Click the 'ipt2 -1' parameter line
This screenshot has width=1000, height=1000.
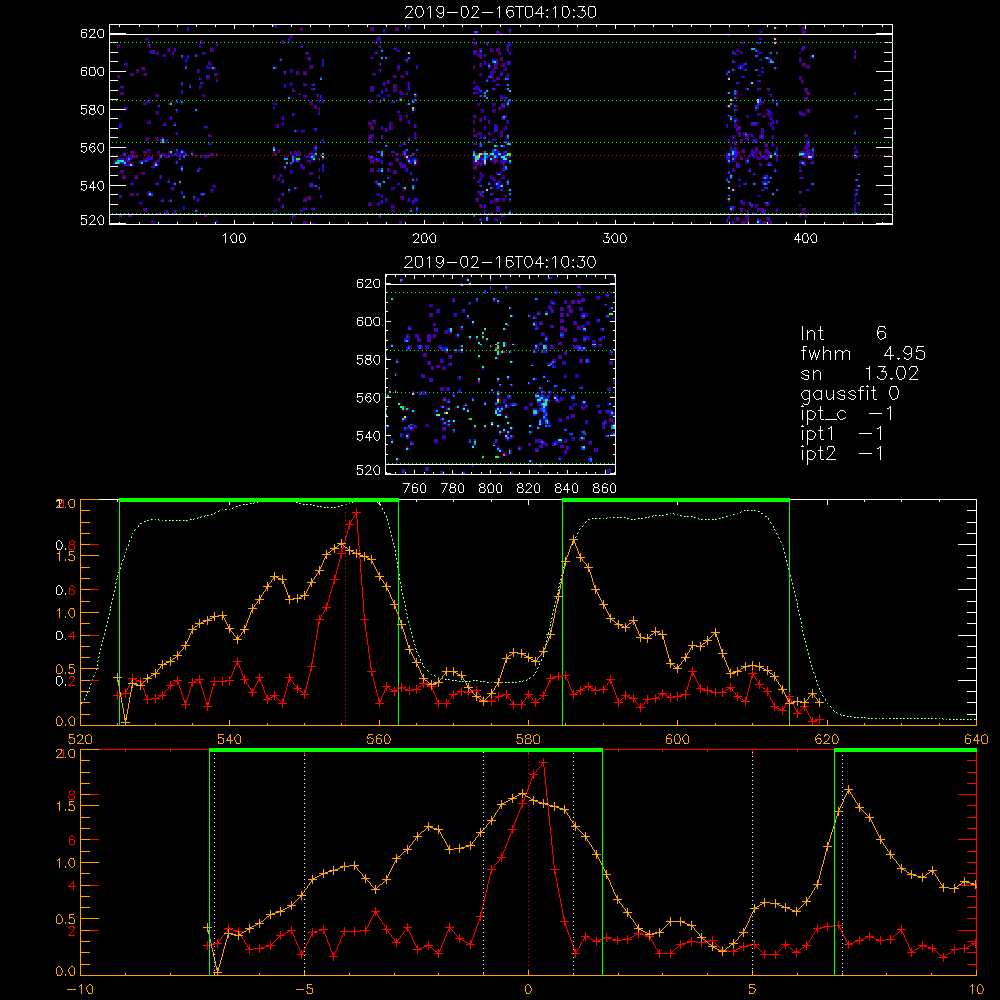[x=842, y=453]
